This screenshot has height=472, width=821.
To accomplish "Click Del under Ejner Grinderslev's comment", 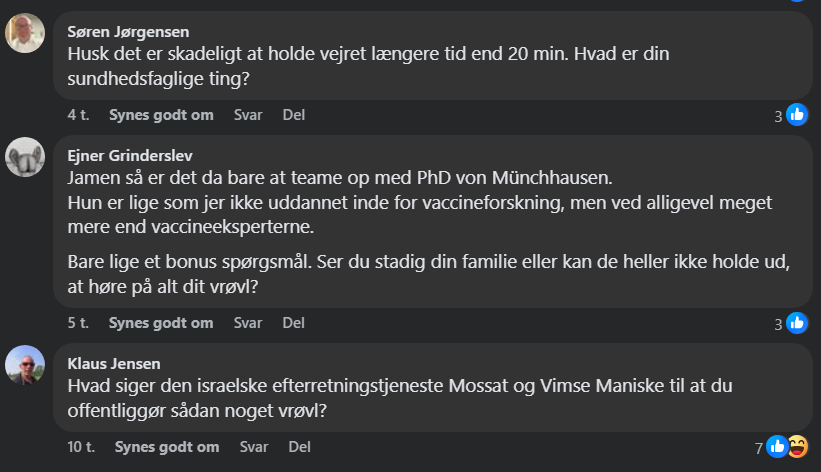I will (x=294, y=323).
